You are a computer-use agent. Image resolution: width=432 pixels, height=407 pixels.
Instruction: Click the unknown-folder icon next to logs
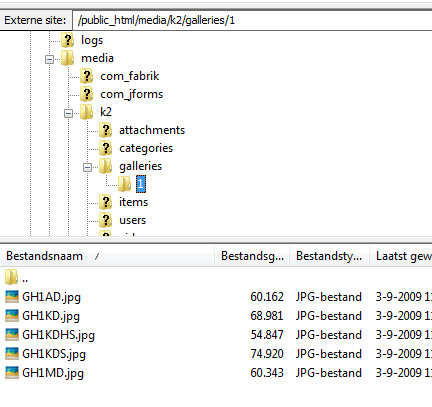coord(68,40)
